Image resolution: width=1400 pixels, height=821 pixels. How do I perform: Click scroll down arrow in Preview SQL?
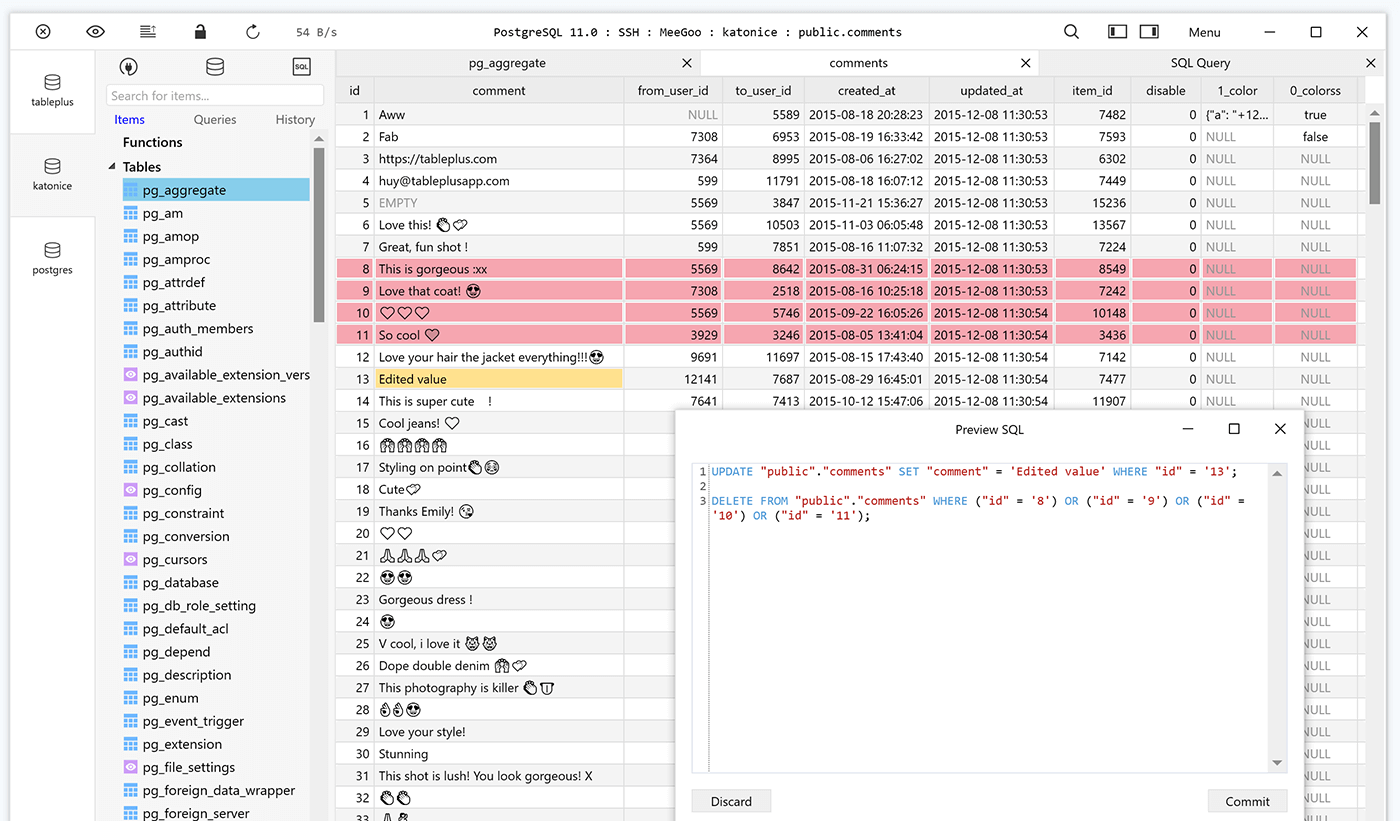pos(1277,763)
